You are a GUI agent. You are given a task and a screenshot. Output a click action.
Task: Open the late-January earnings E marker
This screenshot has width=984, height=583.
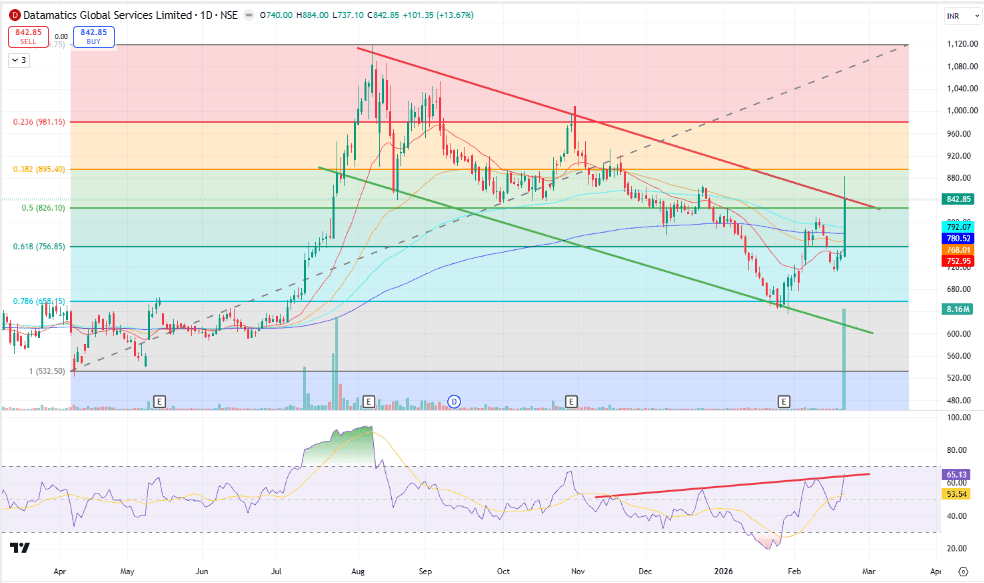tap(784, 401)
